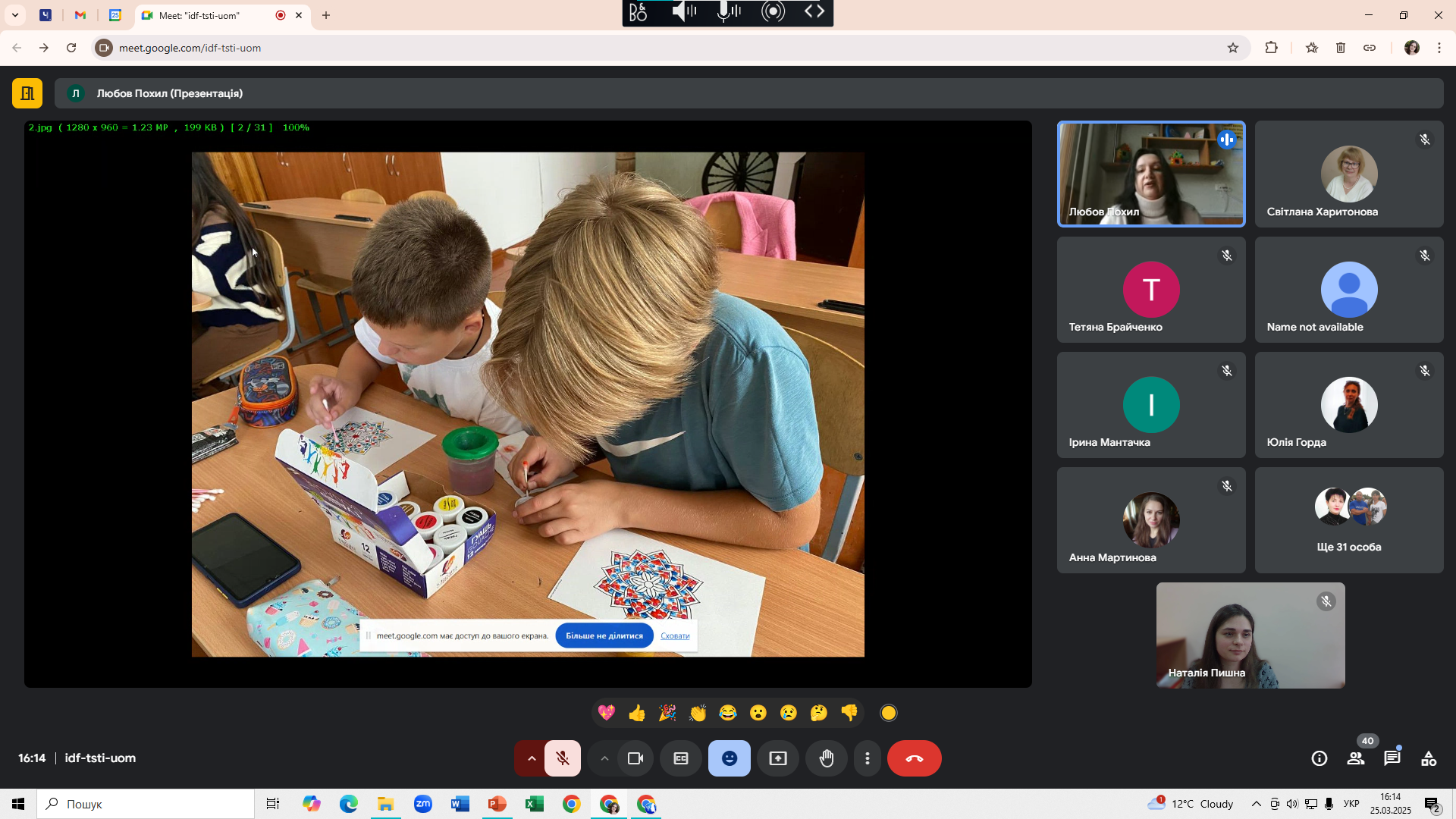1456x819 pixels.
Task: Click 'Більше не ділитися' stop sharing button
Action: coord(604,635)
